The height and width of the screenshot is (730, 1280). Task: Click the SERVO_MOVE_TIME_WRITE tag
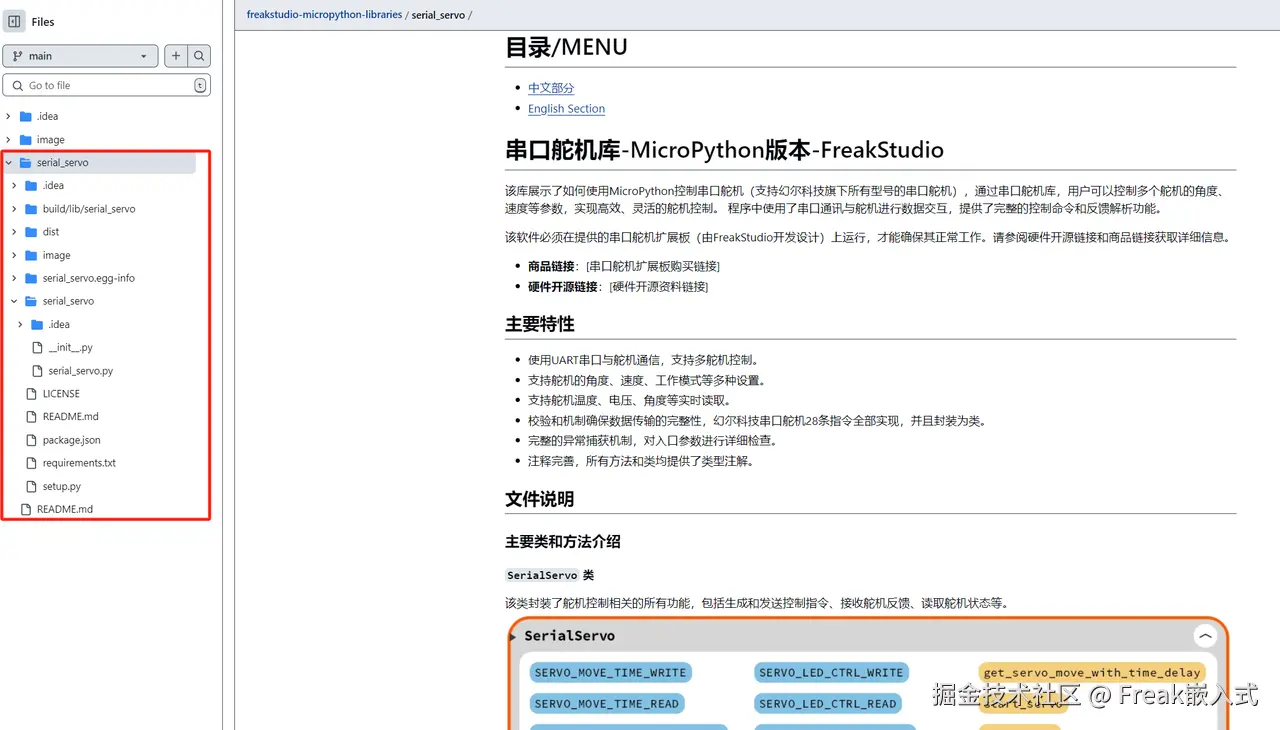click(x=610, y=673)
